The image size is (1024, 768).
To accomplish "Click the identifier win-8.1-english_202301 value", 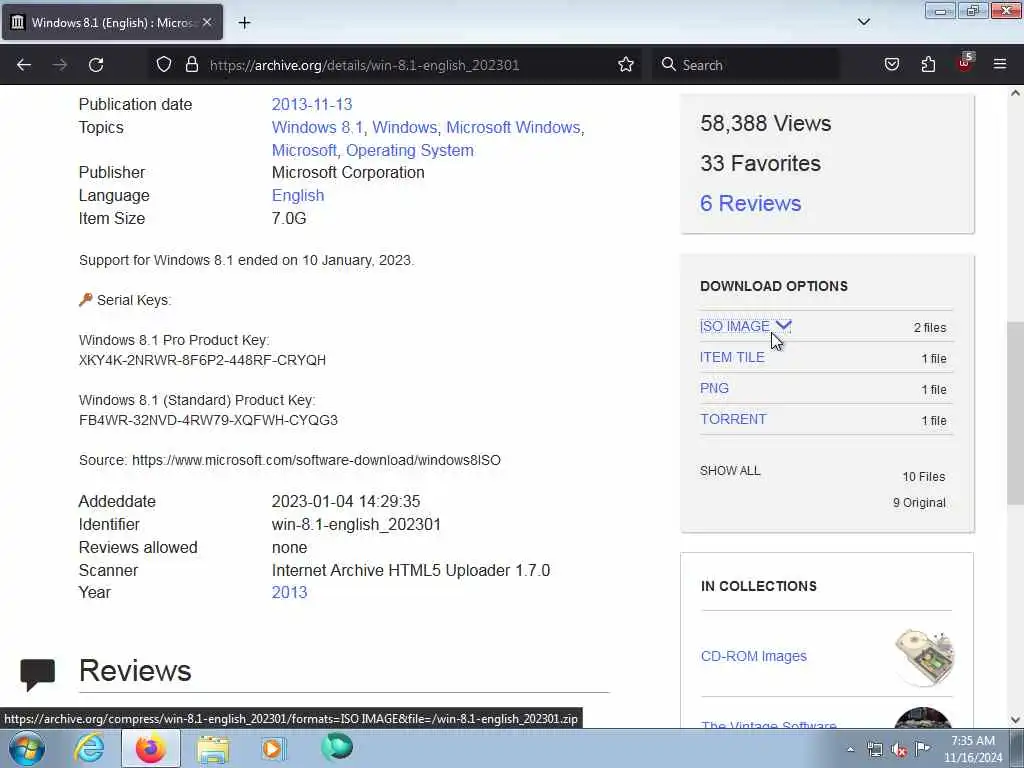I will [x=356, y=524].
